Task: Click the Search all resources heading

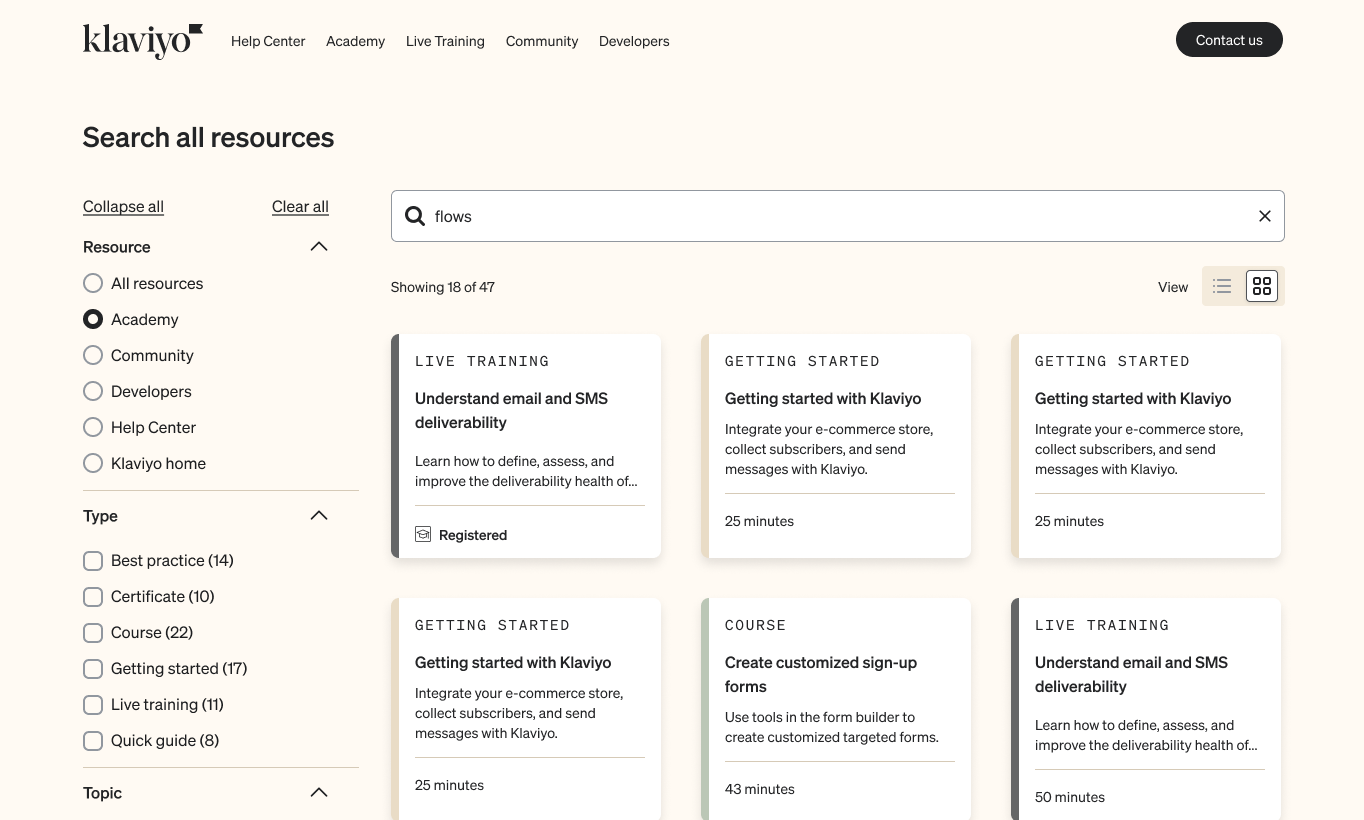Action: [x=208, y=138]
